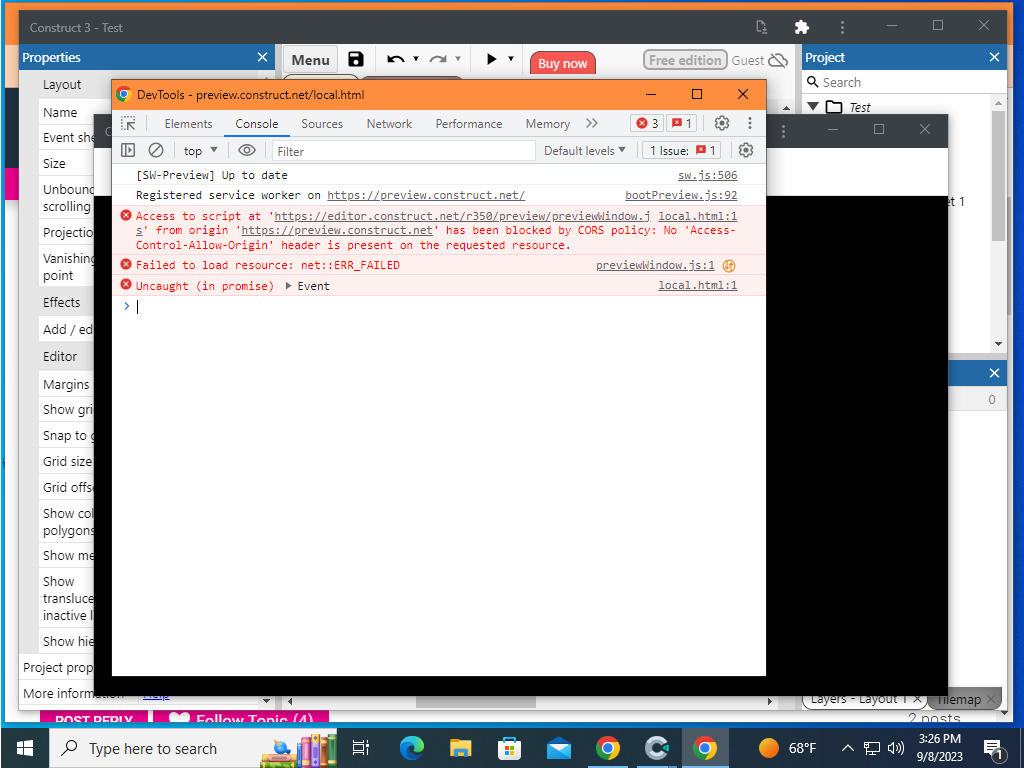
Task: Show more DevTools tabs with the double chevron
Action: (x=592, y=123)
